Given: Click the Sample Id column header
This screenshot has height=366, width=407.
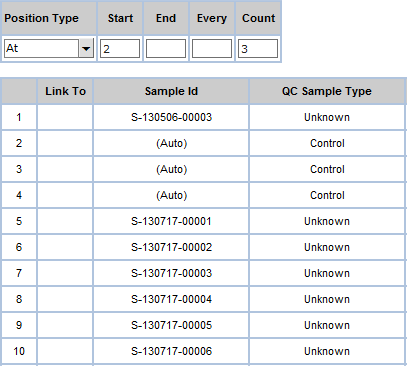Looking at the screenshot, I should pyautogui.click(x=171, y=91).
